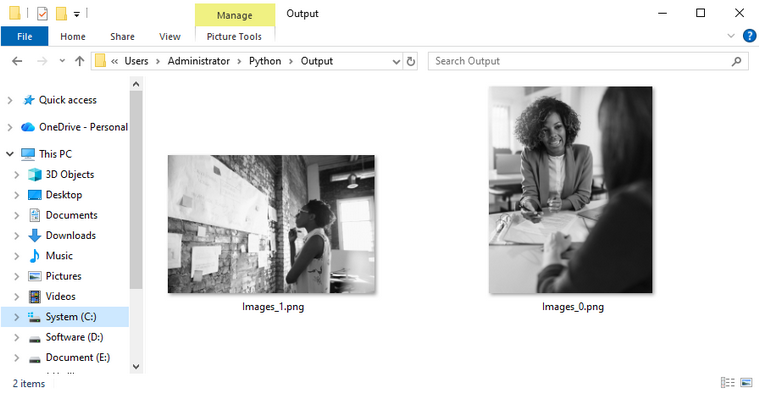The width and height of the screenshot is (760, 394).
Task: Open 3D Objects in the sidebar
Action: pyautogui.click(x=70, y=174)
